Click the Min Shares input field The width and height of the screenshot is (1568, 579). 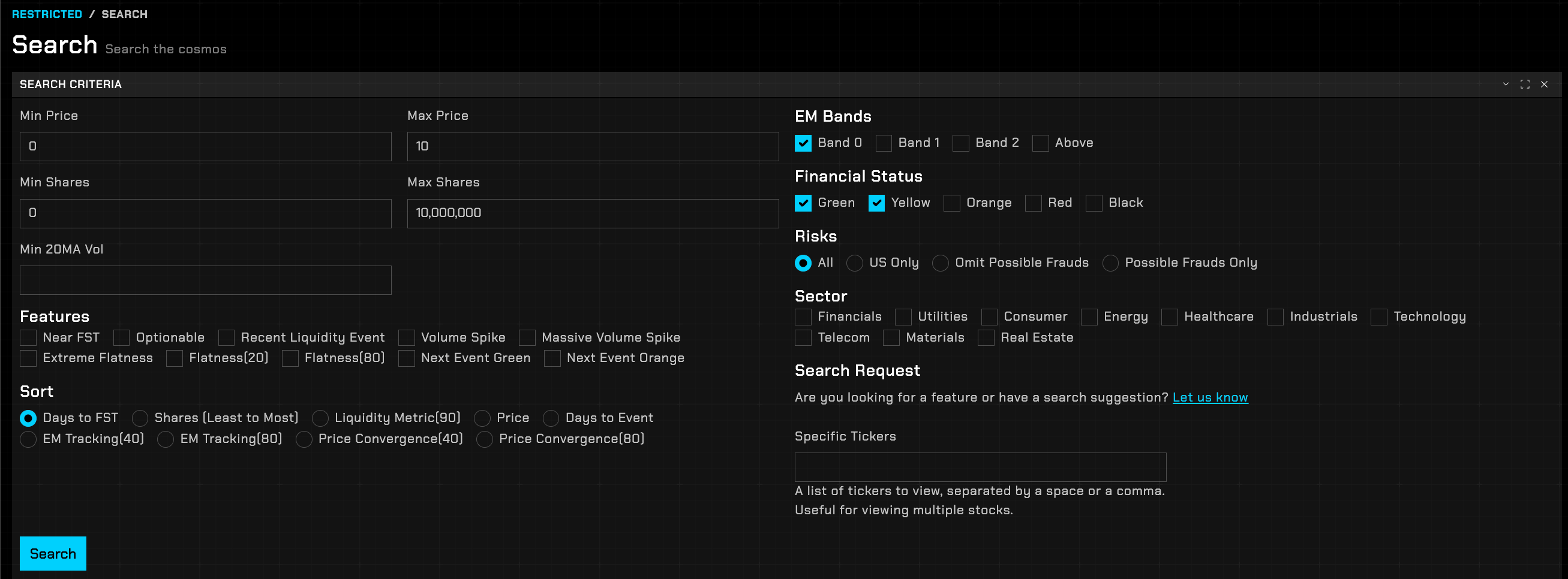pos(206,213)
